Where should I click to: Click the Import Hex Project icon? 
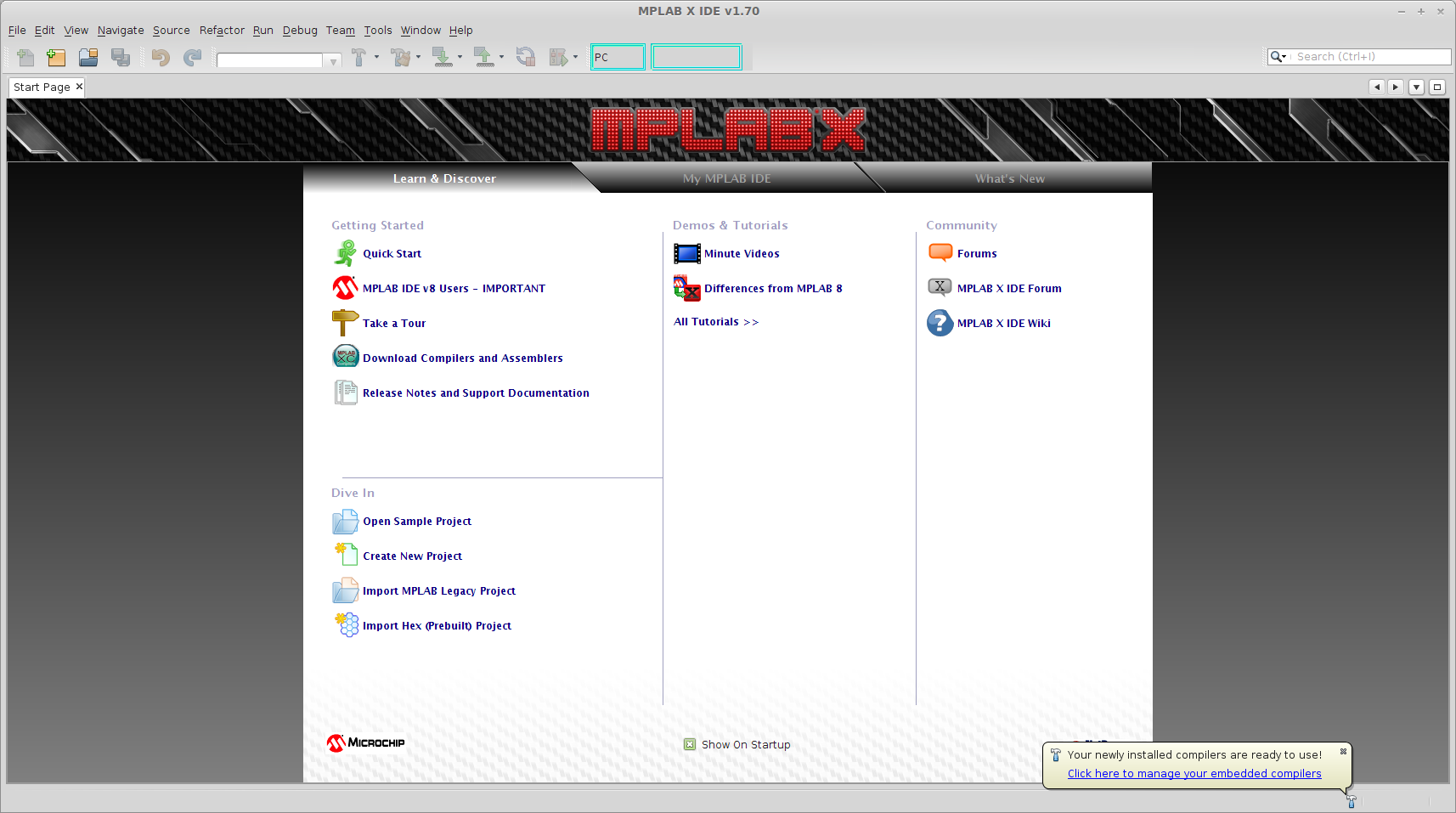pos(346,624)
